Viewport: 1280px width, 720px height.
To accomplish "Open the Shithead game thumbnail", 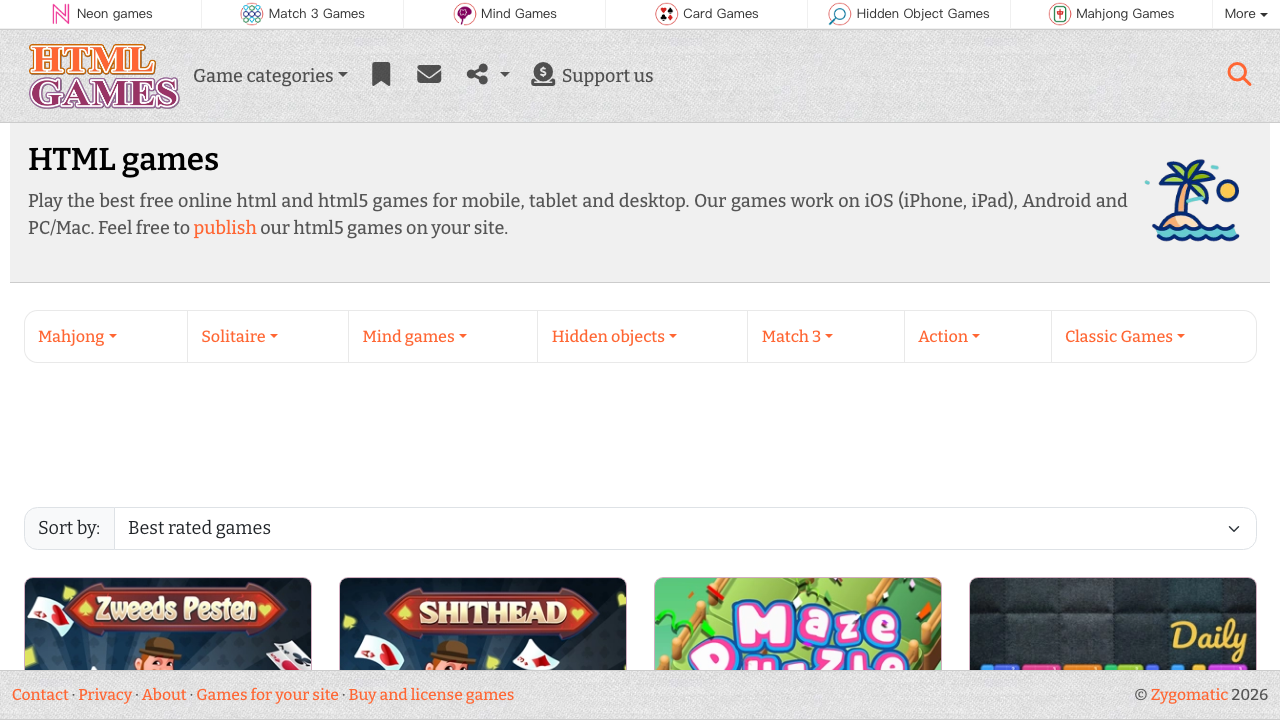I will [483, 624].
